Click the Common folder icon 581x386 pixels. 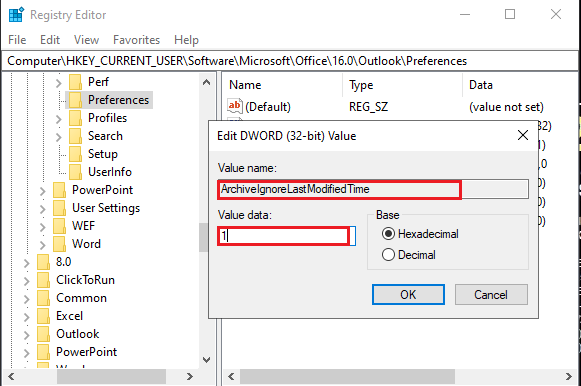point(43,298)
